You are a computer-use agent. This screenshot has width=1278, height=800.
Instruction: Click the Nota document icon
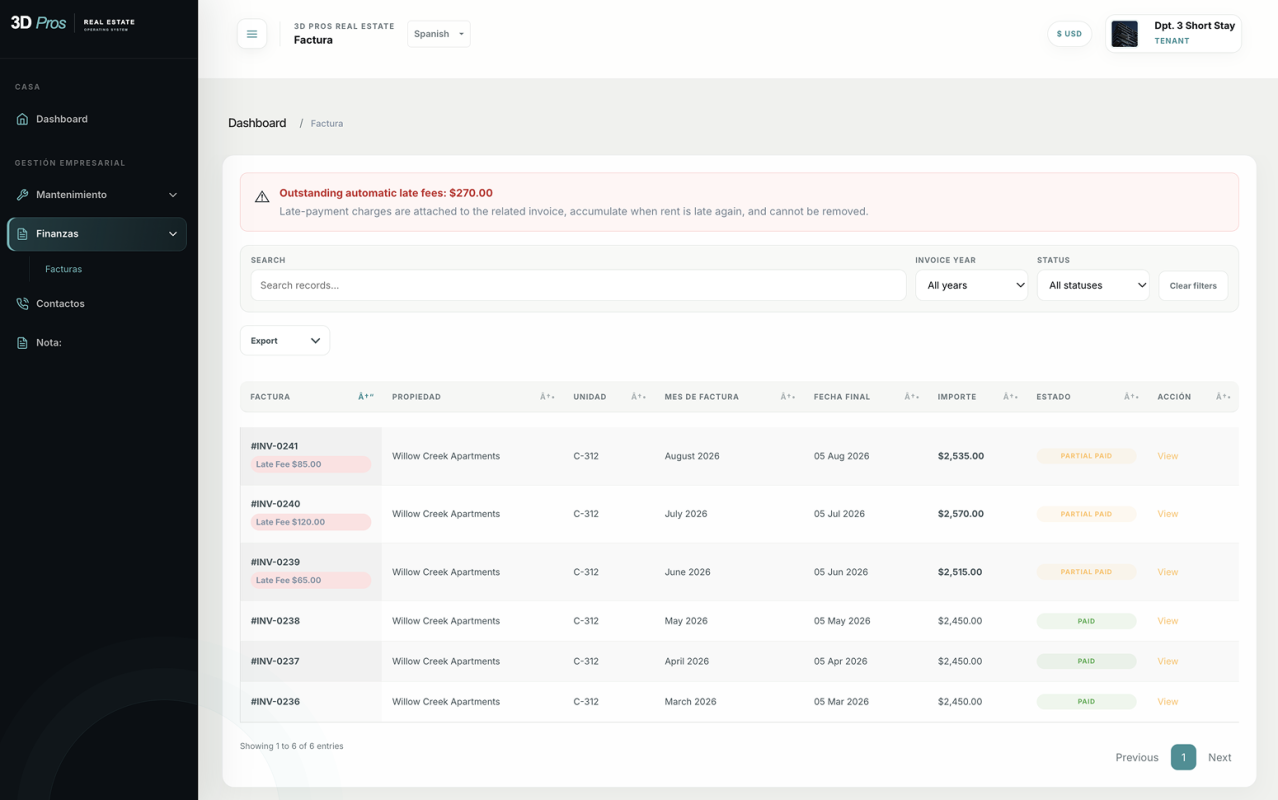[x=22, y=343]
